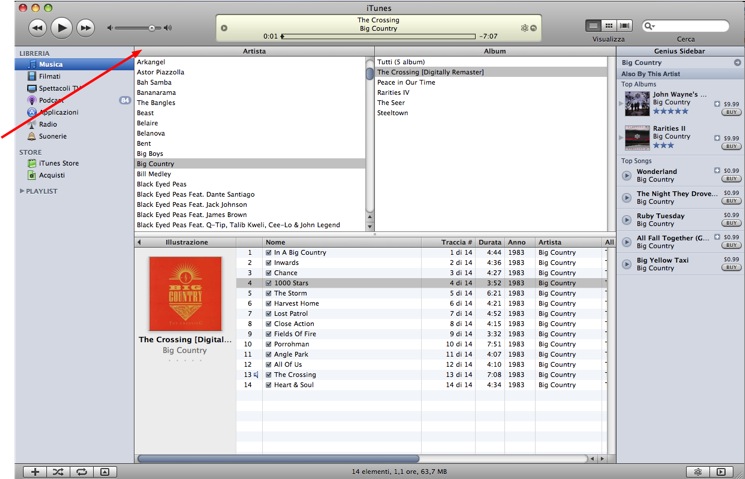Click the arrow icon beside Genius in display
Viewport: 745px width, 479px height.
point(534,28)
